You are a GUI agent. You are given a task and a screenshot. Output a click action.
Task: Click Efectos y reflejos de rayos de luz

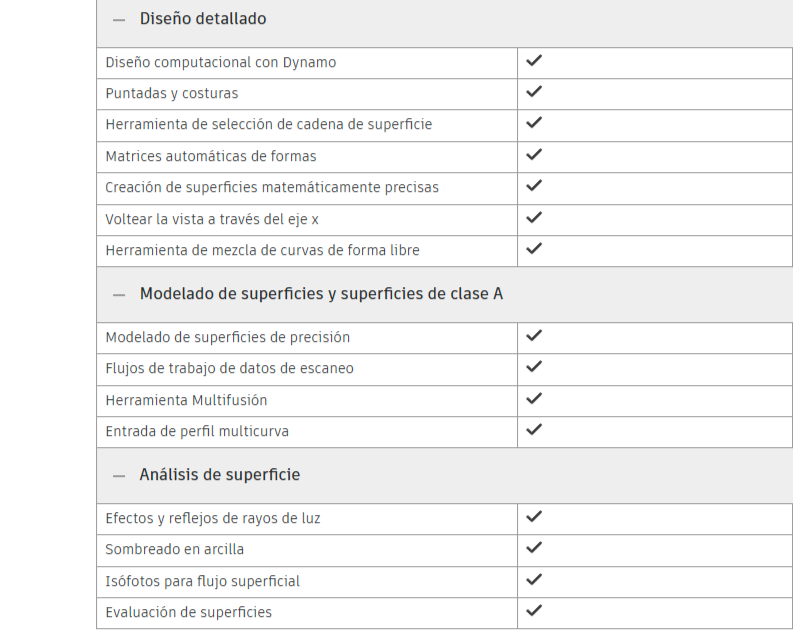click(x=213, y=518)
